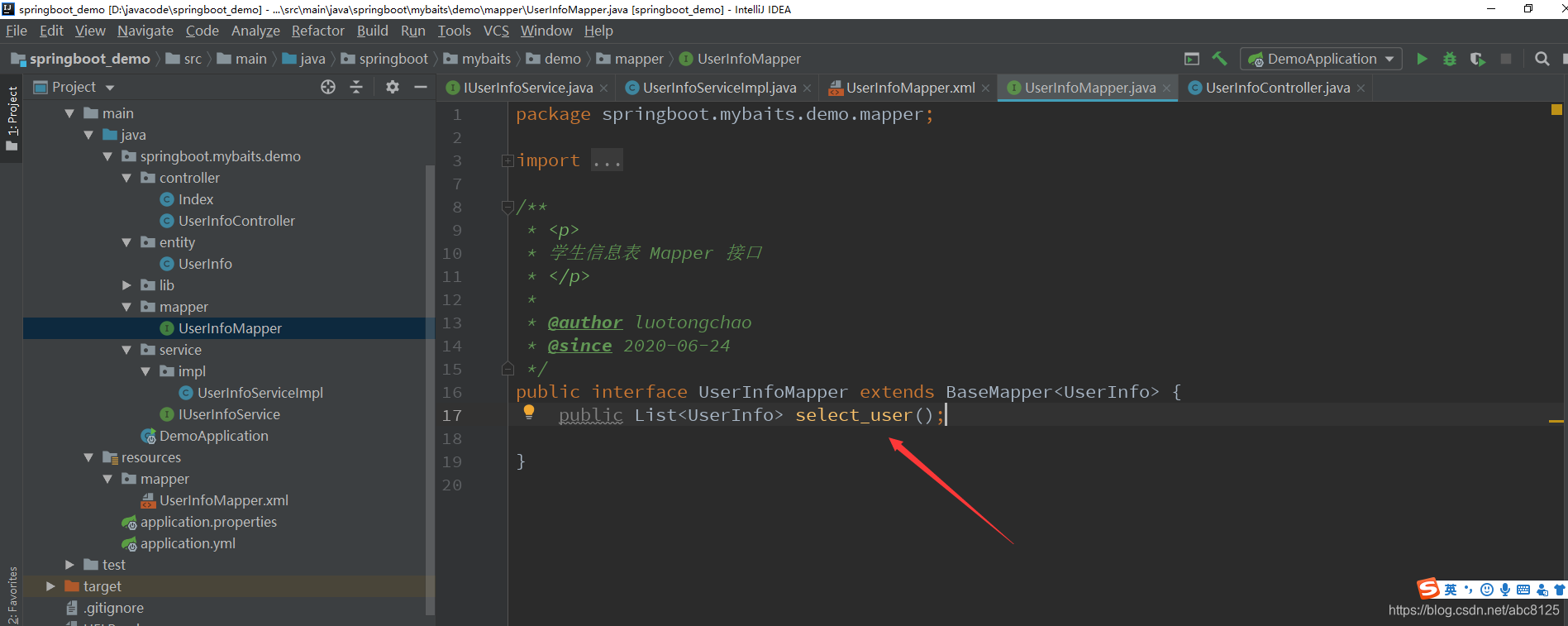Build project using the hammer icon
The width and height of the screenshot is (1568, 626).
click(x=1219, y=59)
